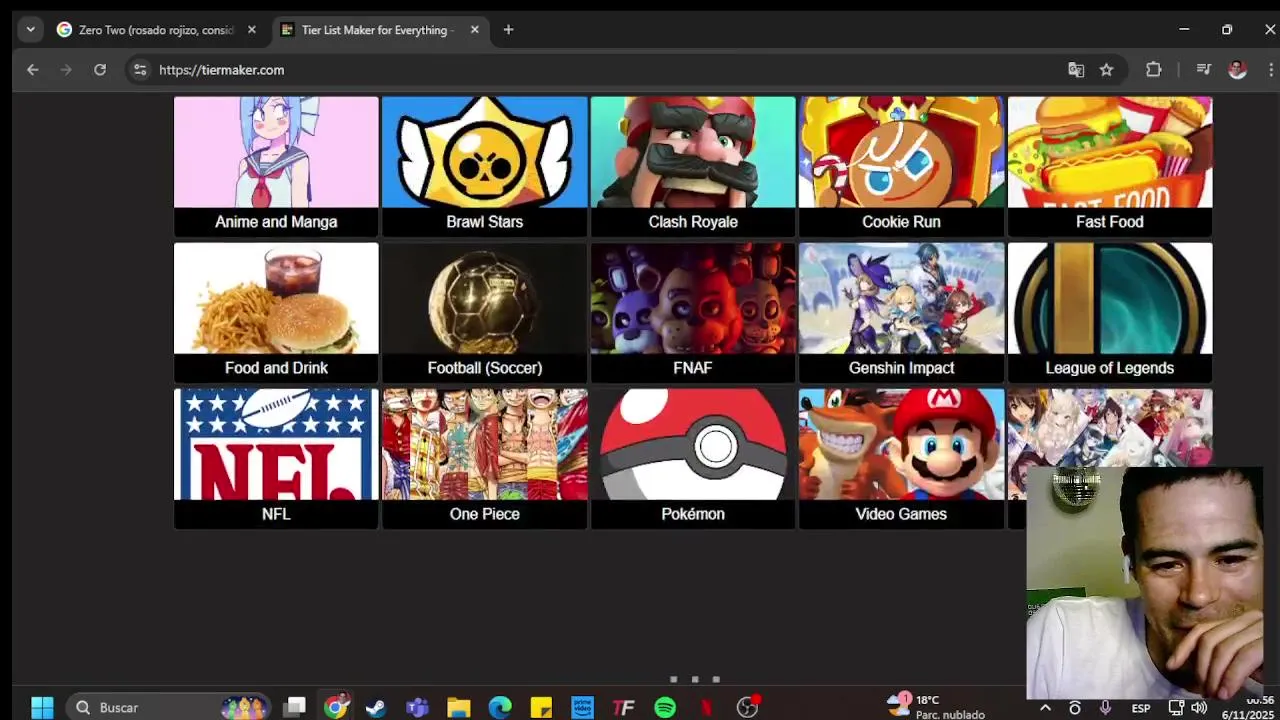
Task: Show hidden system tray icons
Action: click(1045, 708)
